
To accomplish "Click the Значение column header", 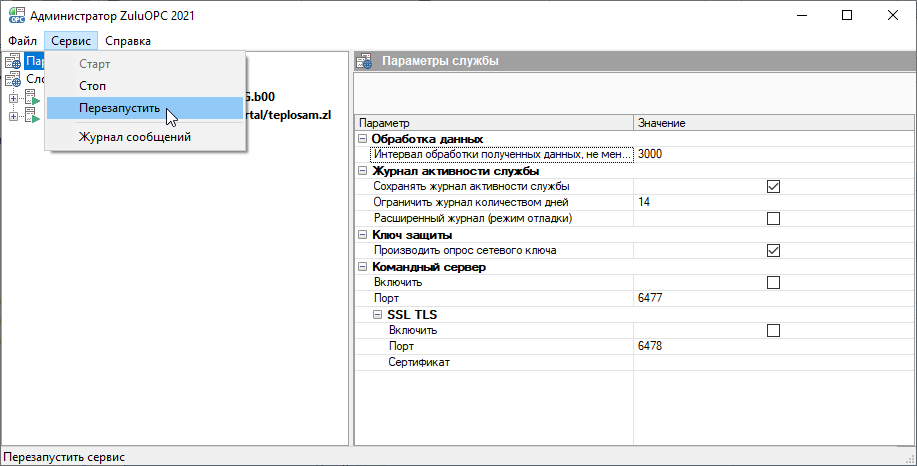I will pos(661,122).
